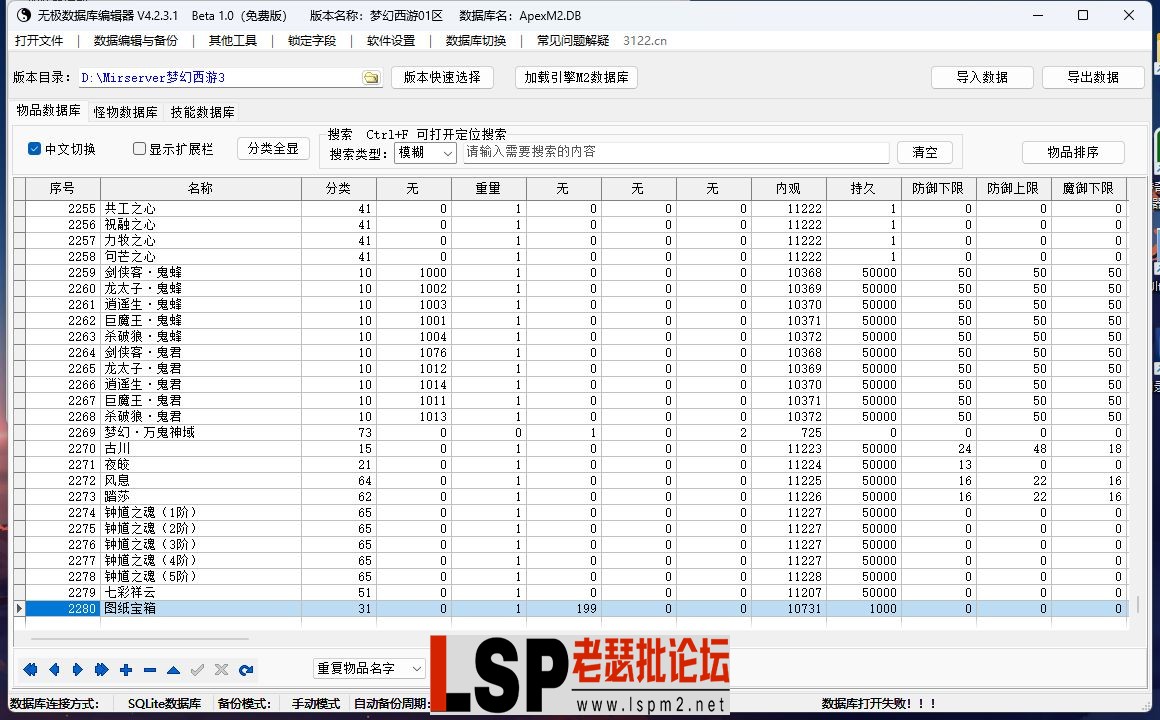
Task: Switch to the 物品数据库 tab
Action: click(x=48, y=110)
